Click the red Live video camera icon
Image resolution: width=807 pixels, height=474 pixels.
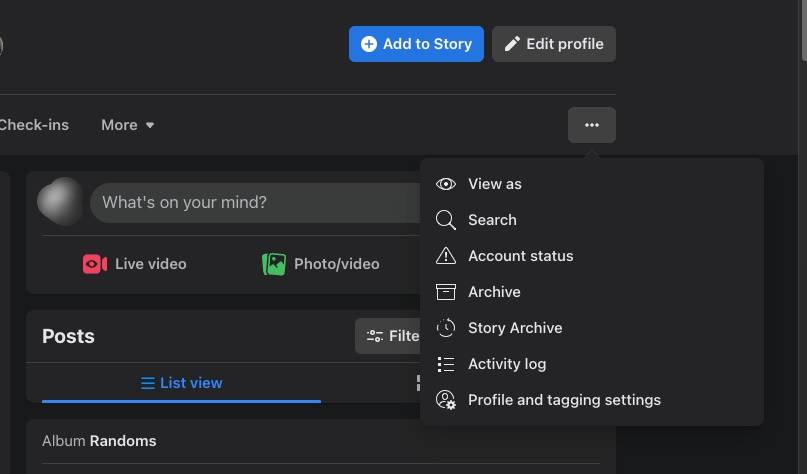click(95, 264)
